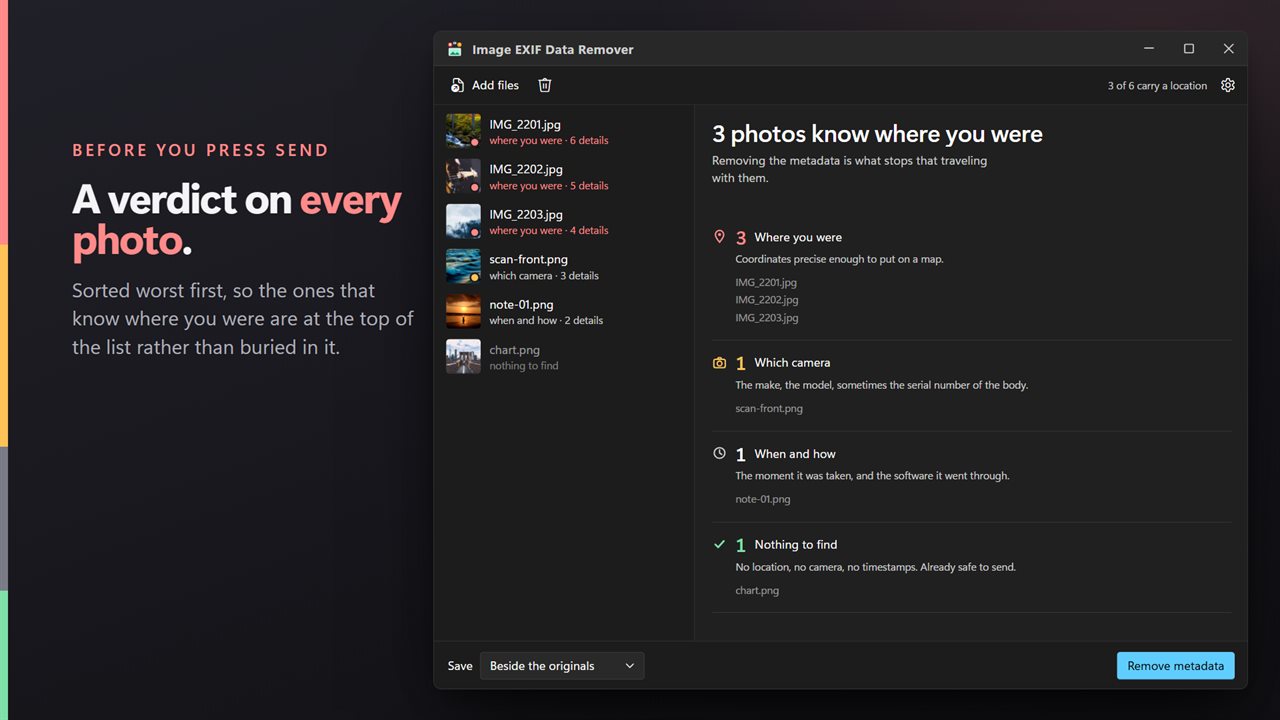Click IMG_2203.jpg in the Where you were section

click(767, 318)
